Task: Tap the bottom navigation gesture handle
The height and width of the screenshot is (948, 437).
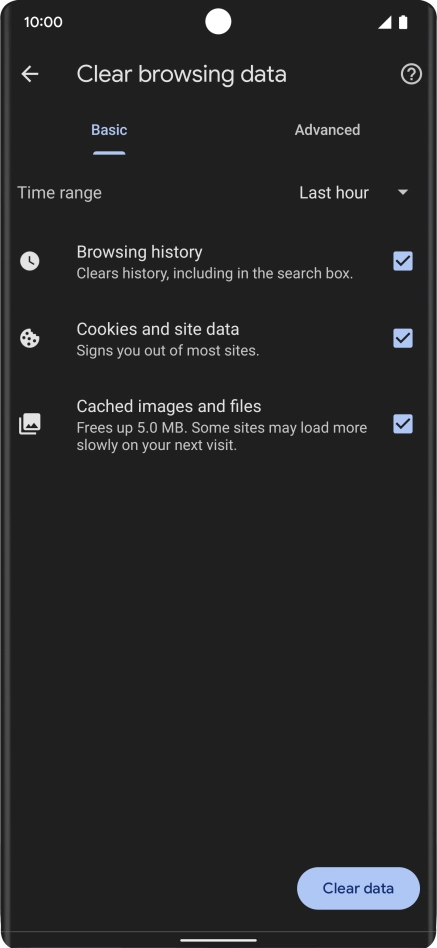Action: point(218,940)
